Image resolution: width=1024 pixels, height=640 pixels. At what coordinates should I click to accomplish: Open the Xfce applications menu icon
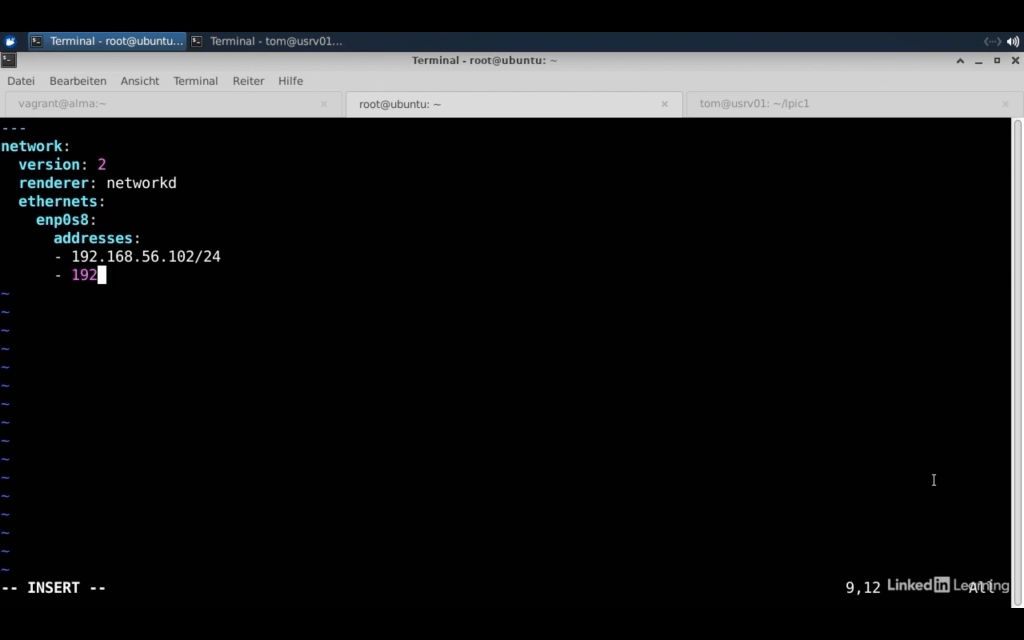pos(10,41)
